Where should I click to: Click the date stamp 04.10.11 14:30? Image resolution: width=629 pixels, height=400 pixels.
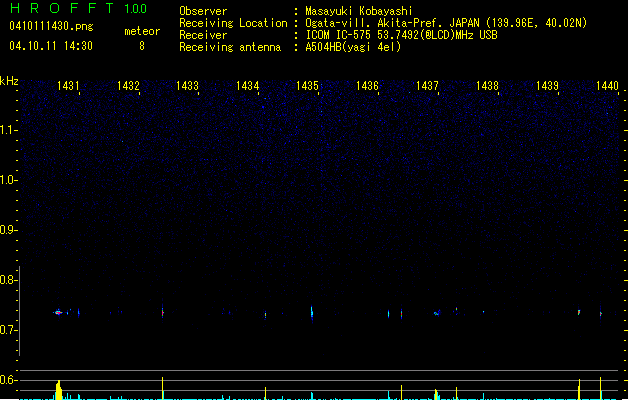click(51, 46)
